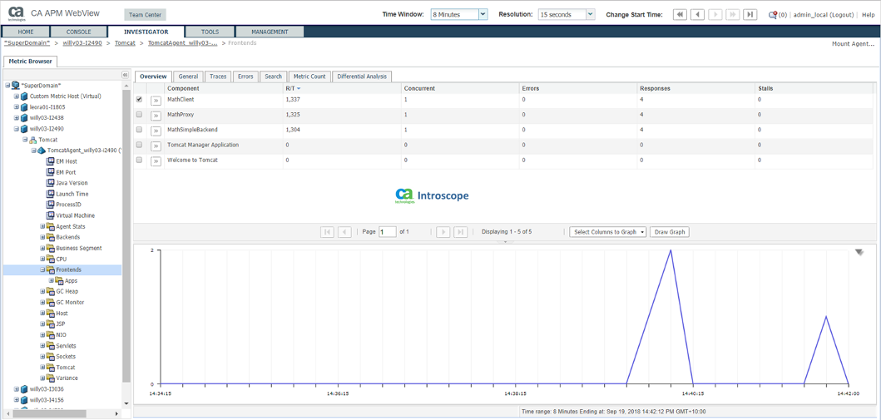This screenshot has height=420, width=881.
Task: Collapse the graph pane splitter arrow
Action: tap(505, 242)
